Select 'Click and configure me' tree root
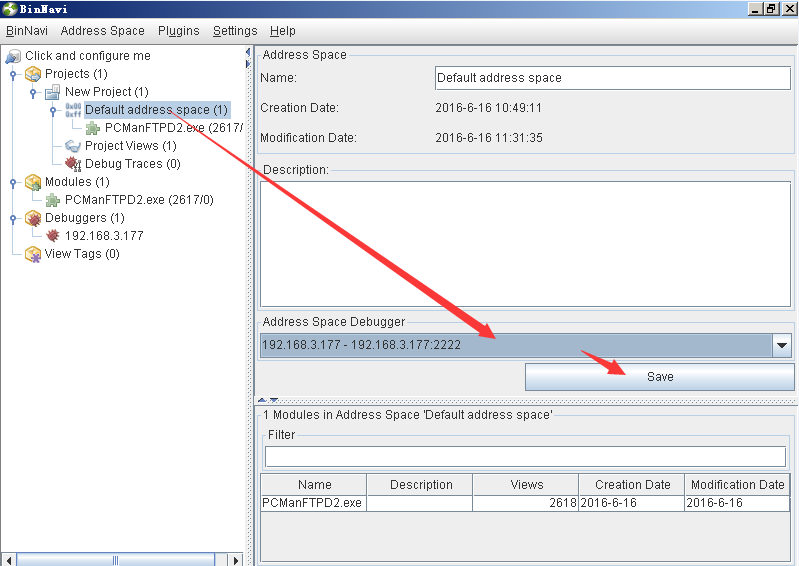This screenshot has height=566, width=799. (x=88, y=56)
